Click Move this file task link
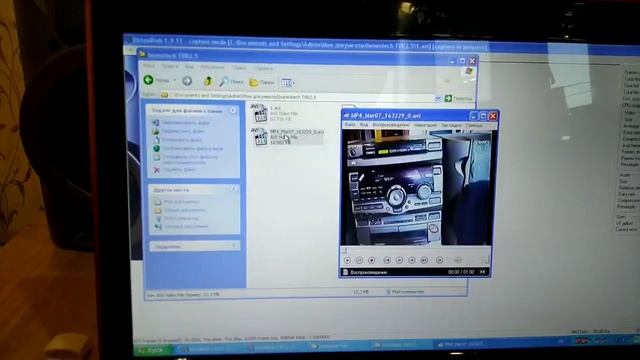640x360 pixels. pyautogui.click(x=178, y=131)
